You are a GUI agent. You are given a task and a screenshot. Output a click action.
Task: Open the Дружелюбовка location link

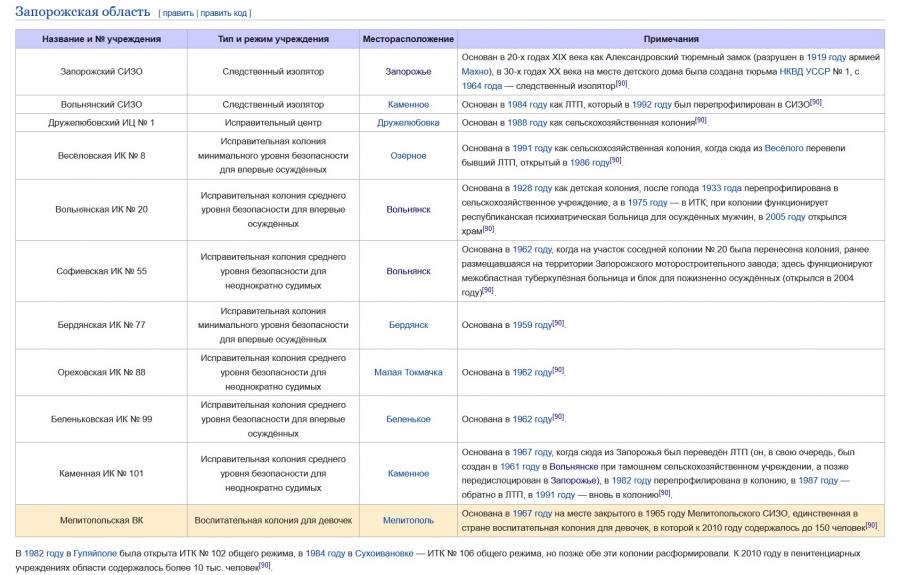[x=408, y=122]
